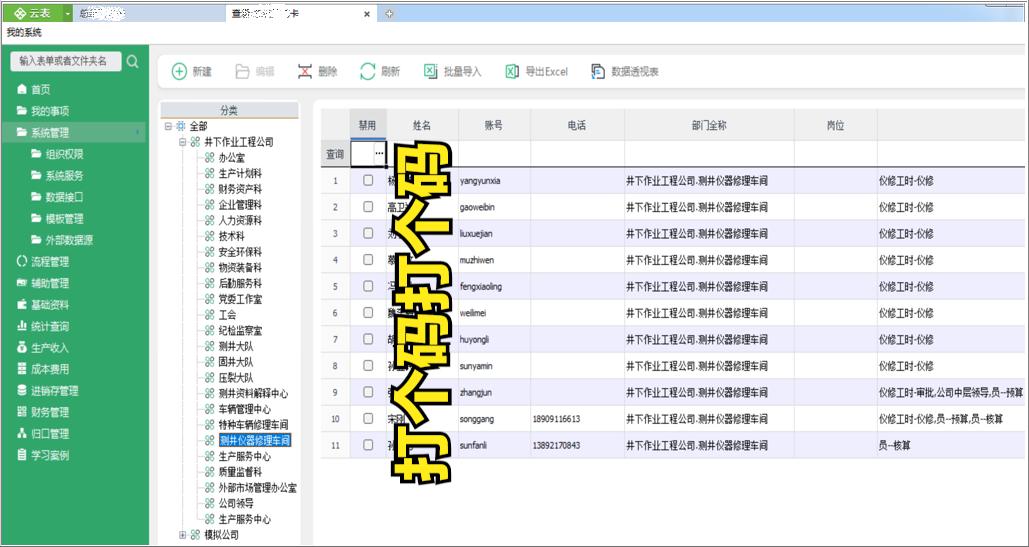Click the 我的事项 folder icon
The image size is (1029, 547).
pyautogui.click(x=22, y=111)
